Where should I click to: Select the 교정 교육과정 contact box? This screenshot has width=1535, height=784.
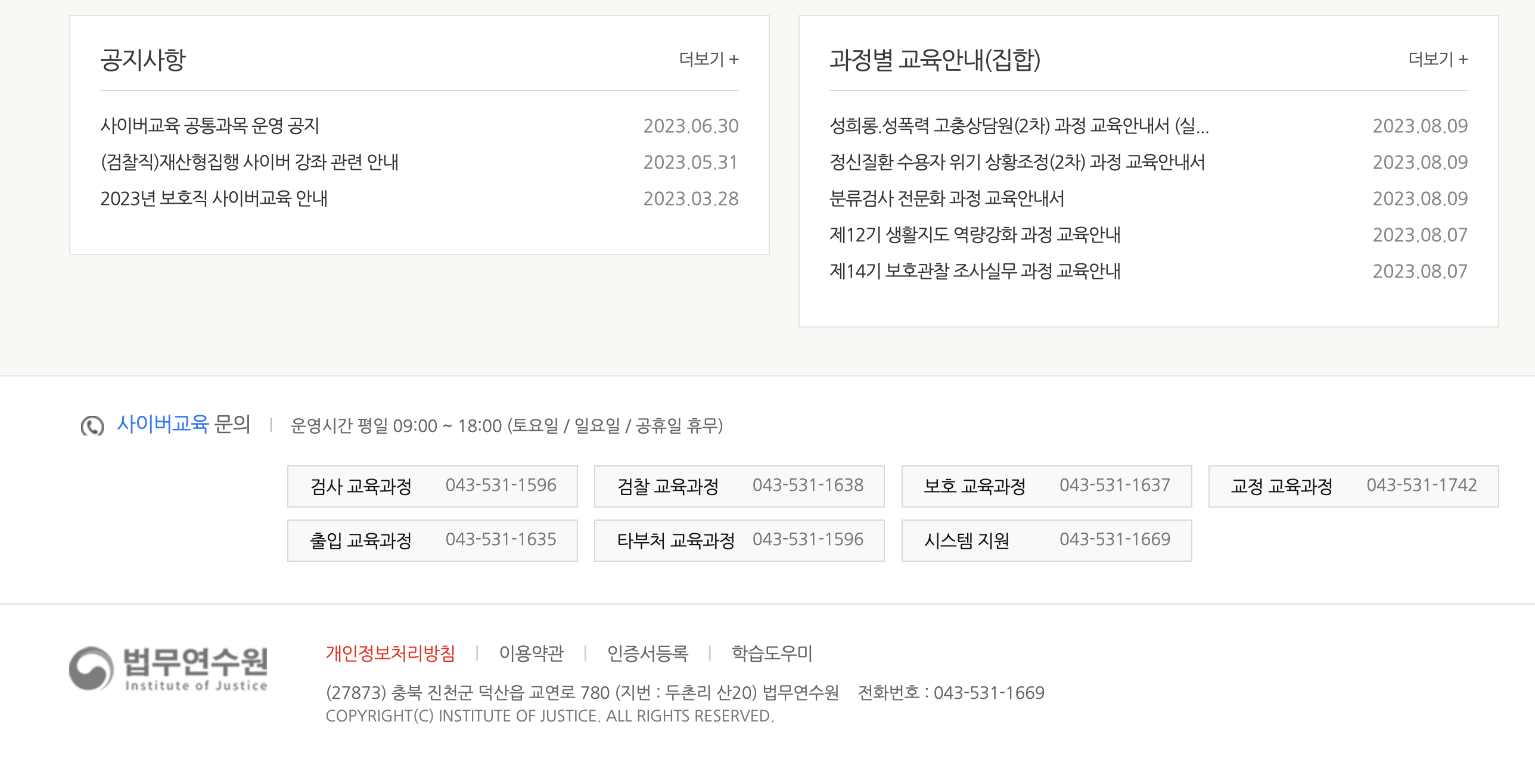(1353, 486)
